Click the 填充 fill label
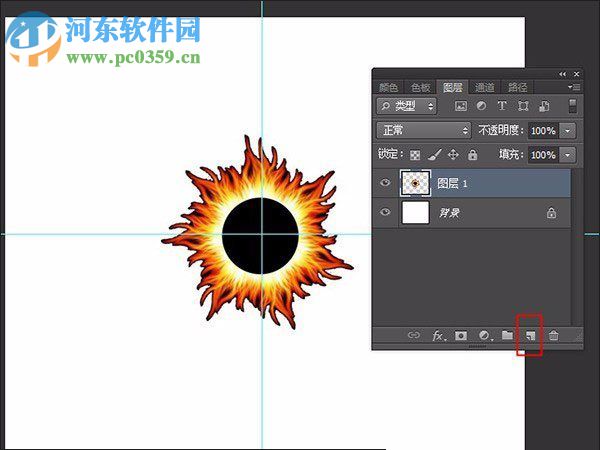The width and height of the screenshot is (600, 450). pos(511,155)
